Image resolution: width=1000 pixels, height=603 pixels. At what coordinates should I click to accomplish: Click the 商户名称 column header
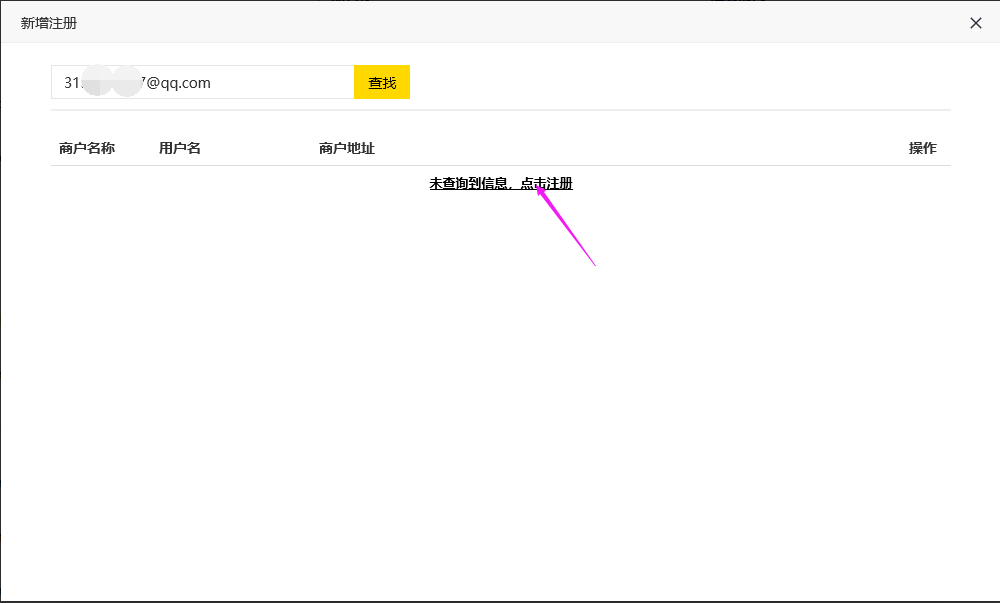[87, 149]
